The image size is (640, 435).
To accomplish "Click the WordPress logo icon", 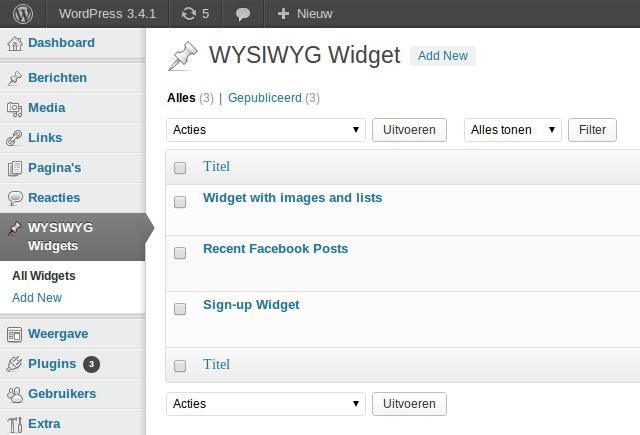I will point(23,14).
